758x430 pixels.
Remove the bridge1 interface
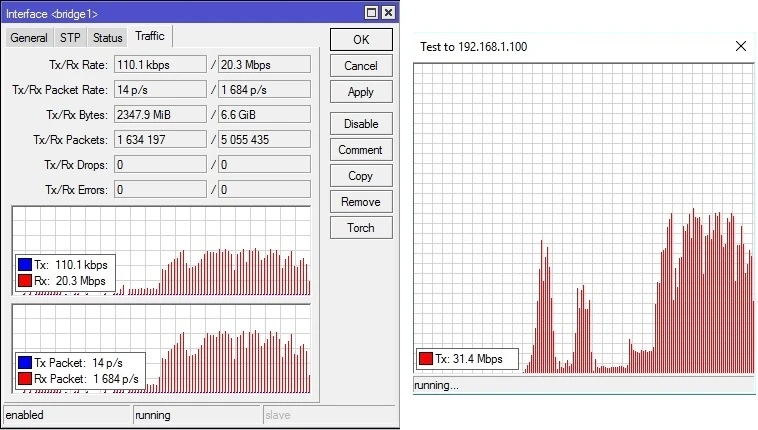click(x=360, y=202)
